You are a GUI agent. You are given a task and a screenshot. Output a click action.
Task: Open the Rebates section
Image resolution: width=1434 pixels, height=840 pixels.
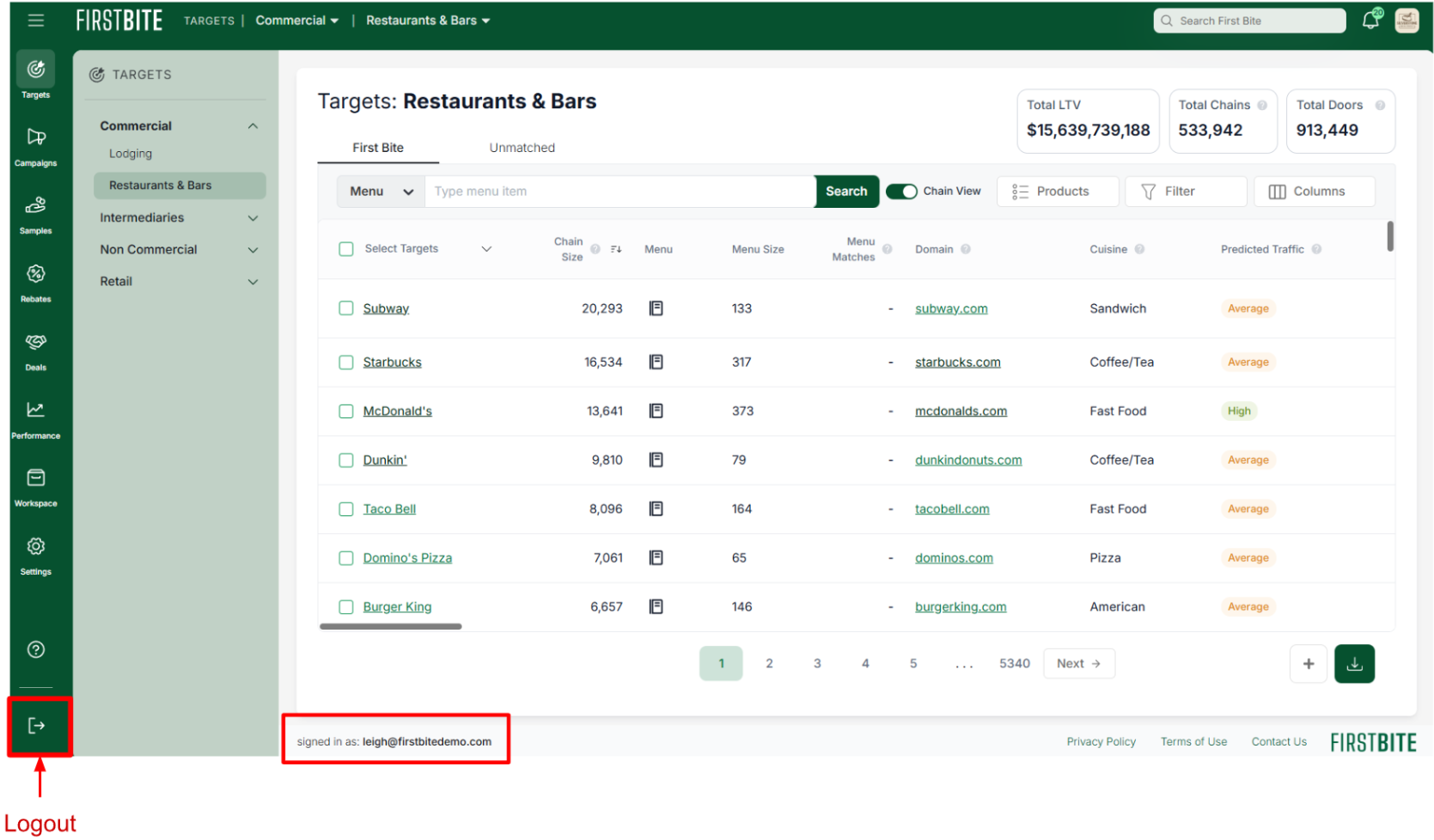(35, 282)
